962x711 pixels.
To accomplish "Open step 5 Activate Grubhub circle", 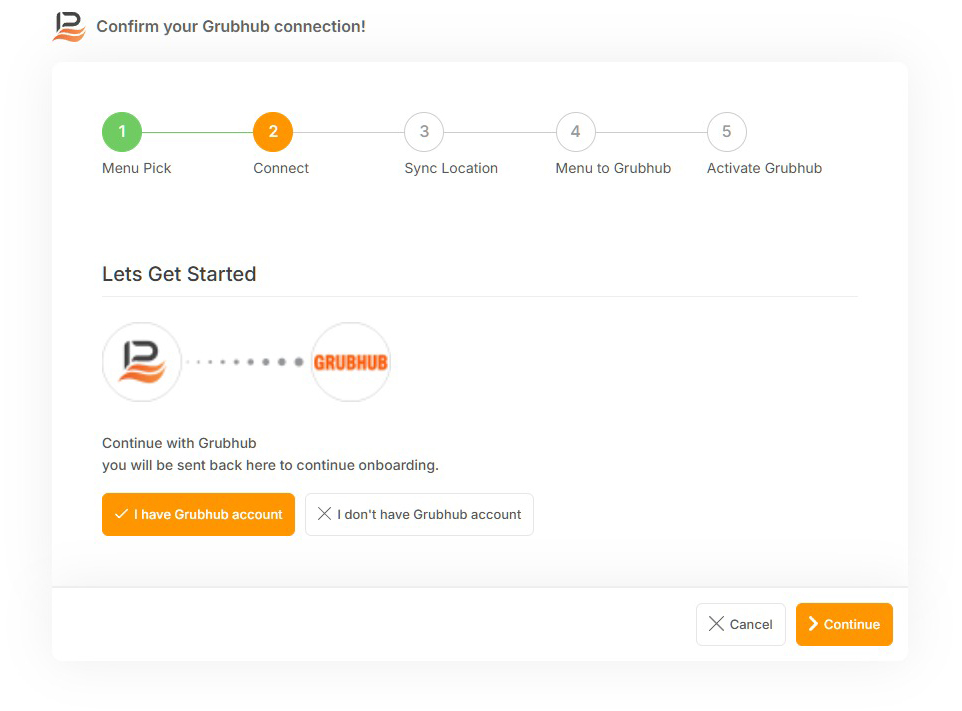I will pos(726,132).
